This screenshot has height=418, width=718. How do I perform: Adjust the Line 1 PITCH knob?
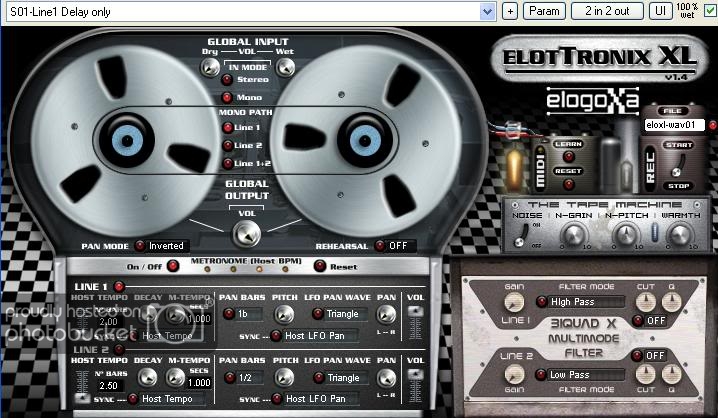point(284,315)
